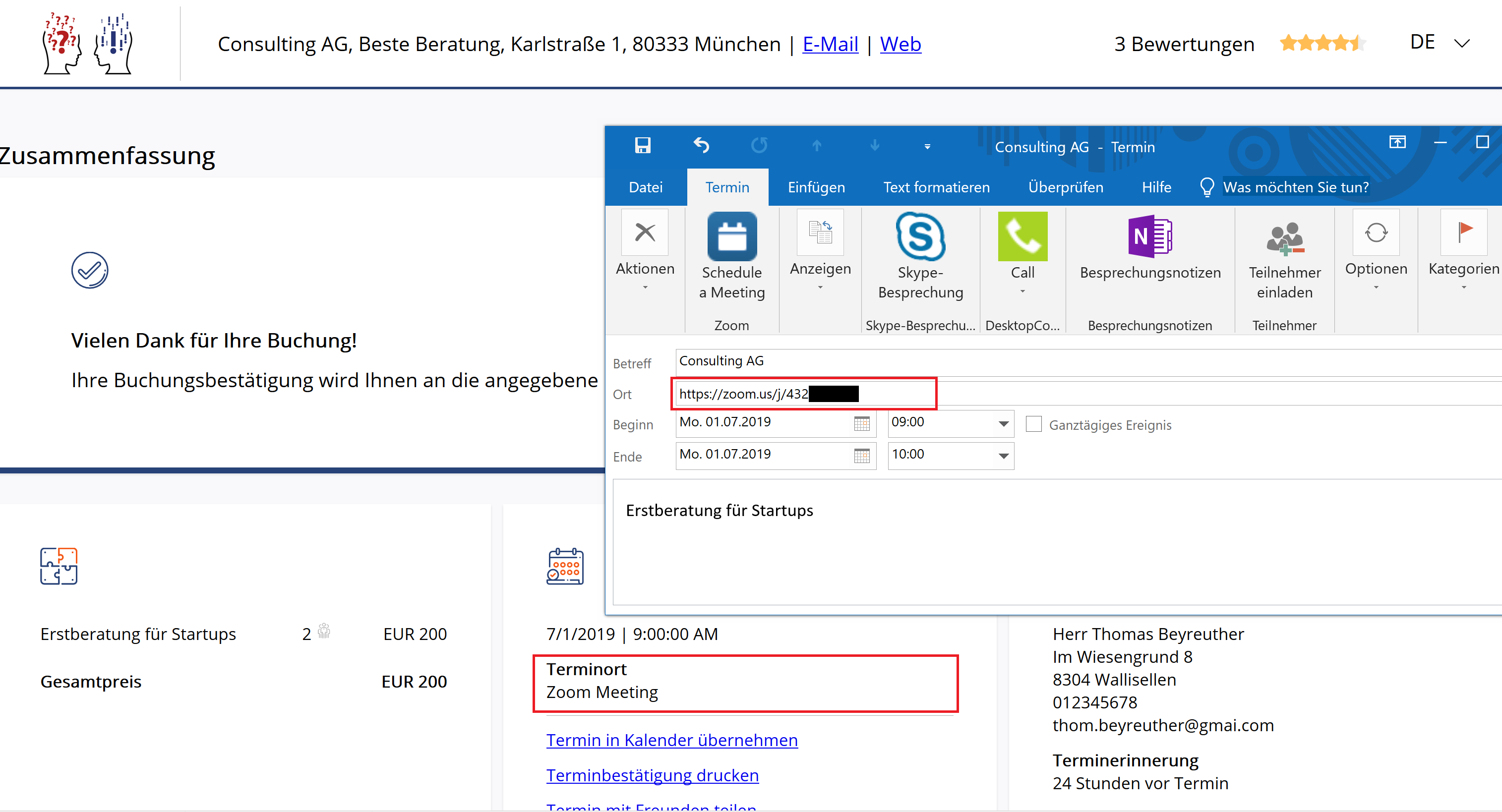Open the Kategorien flag dropdown
The image size is (1502, 812).
point(1463,250)
